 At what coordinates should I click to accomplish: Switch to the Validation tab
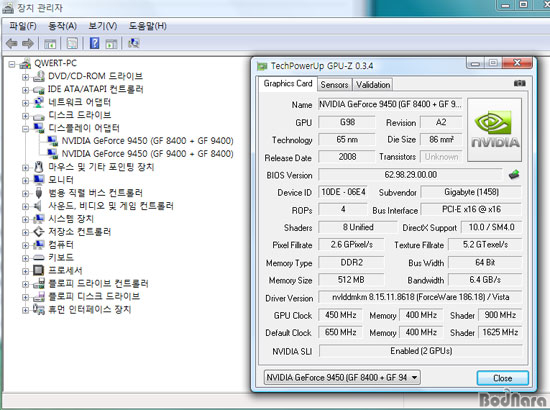click(373, 85)
